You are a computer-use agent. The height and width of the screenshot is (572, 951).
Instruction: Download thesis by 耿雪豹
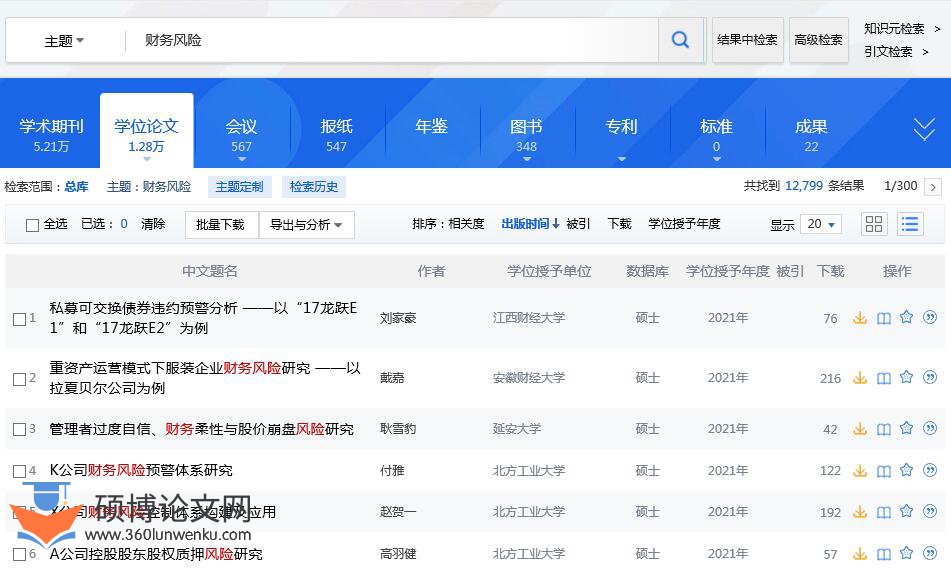point(860,429)
